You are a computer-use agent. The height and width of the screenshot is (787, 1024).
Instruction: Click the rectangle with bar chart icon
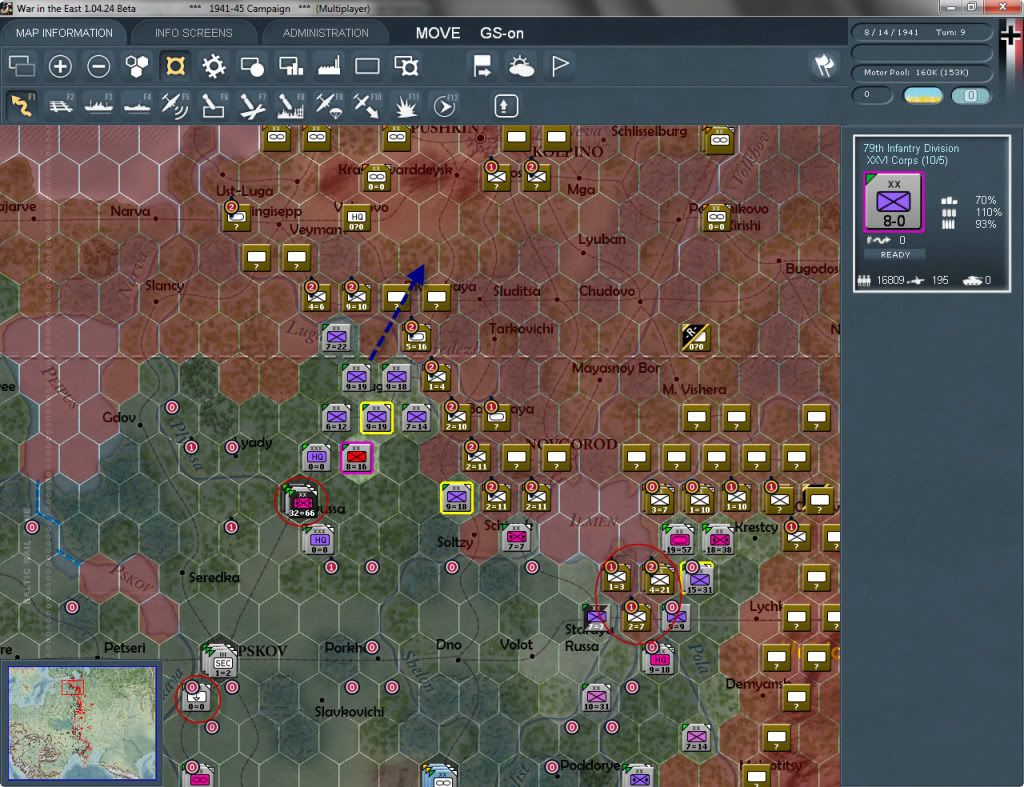(291, 66)
